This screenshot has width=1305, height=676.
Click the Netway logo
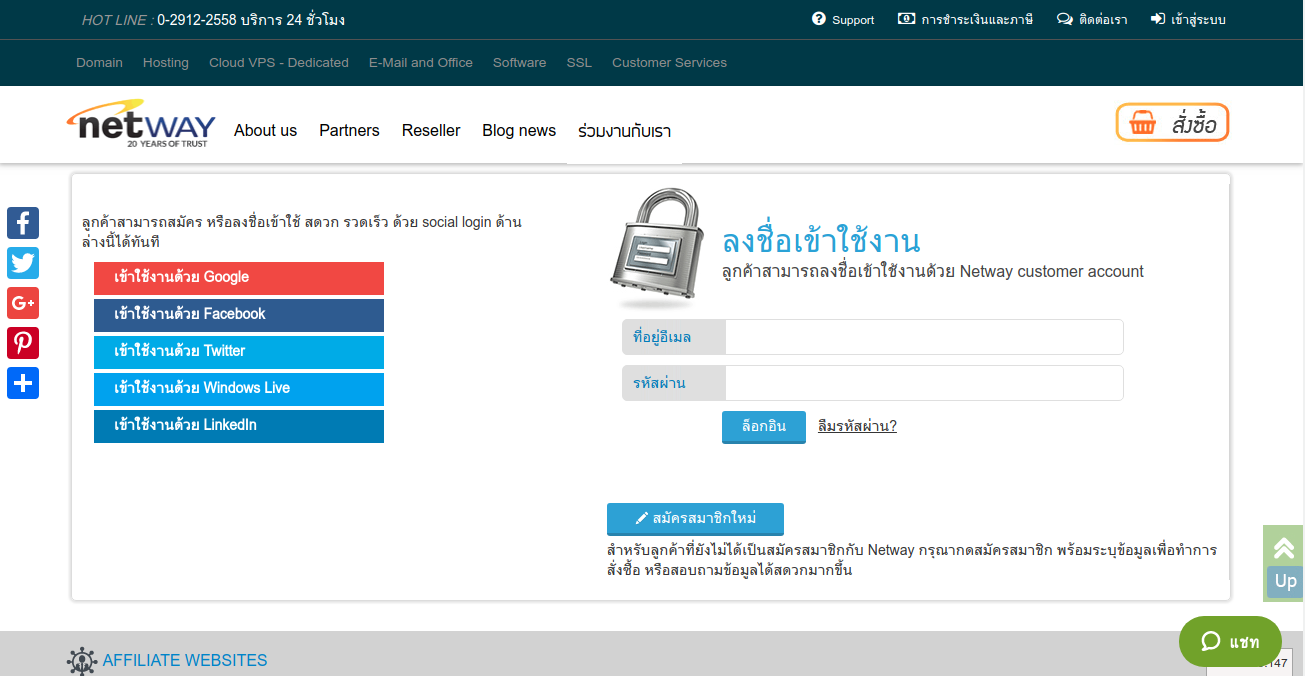(x=142, y=124)
